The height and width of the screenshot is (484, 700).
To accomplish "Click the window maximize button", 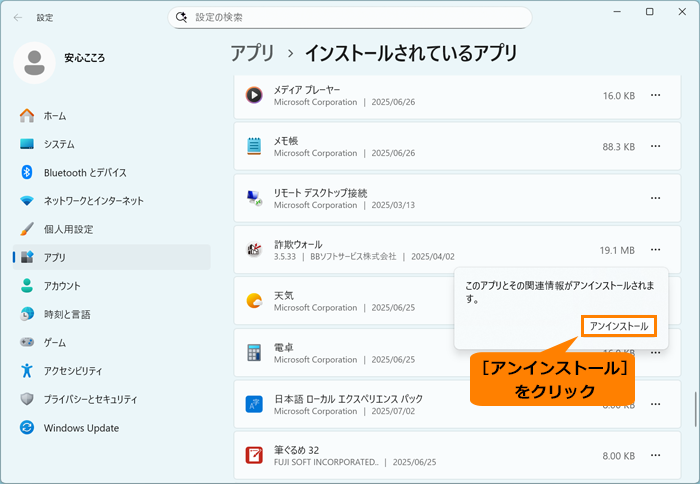I will 650,12.
